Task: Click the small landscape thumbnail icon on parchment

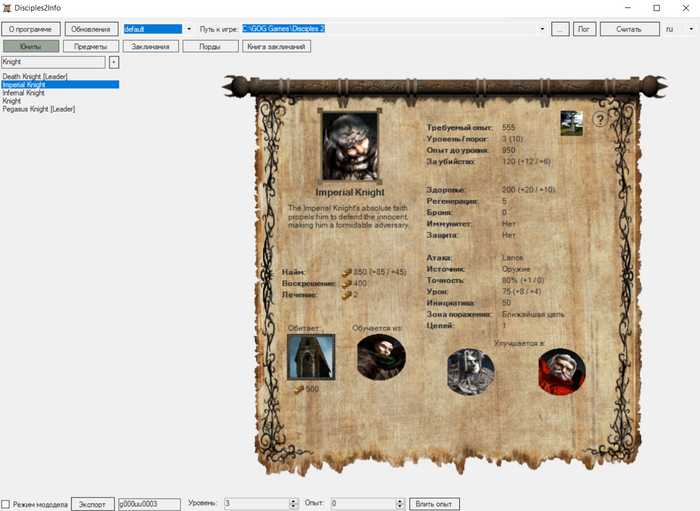Action: tap(571, 122)
